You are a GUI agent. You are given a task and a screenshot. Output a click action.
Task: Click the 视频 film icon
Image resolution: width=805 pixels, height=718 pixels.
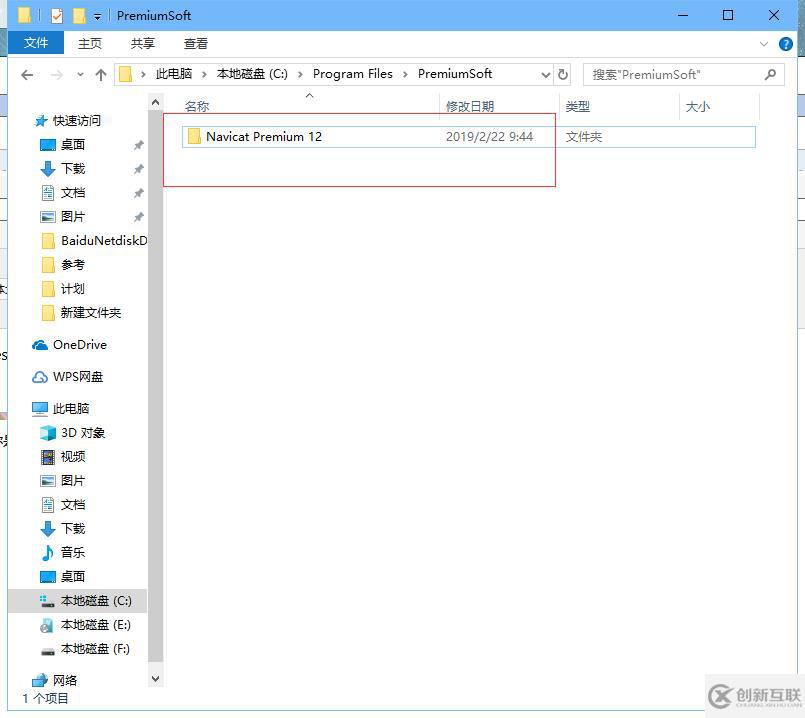point(48,457)
